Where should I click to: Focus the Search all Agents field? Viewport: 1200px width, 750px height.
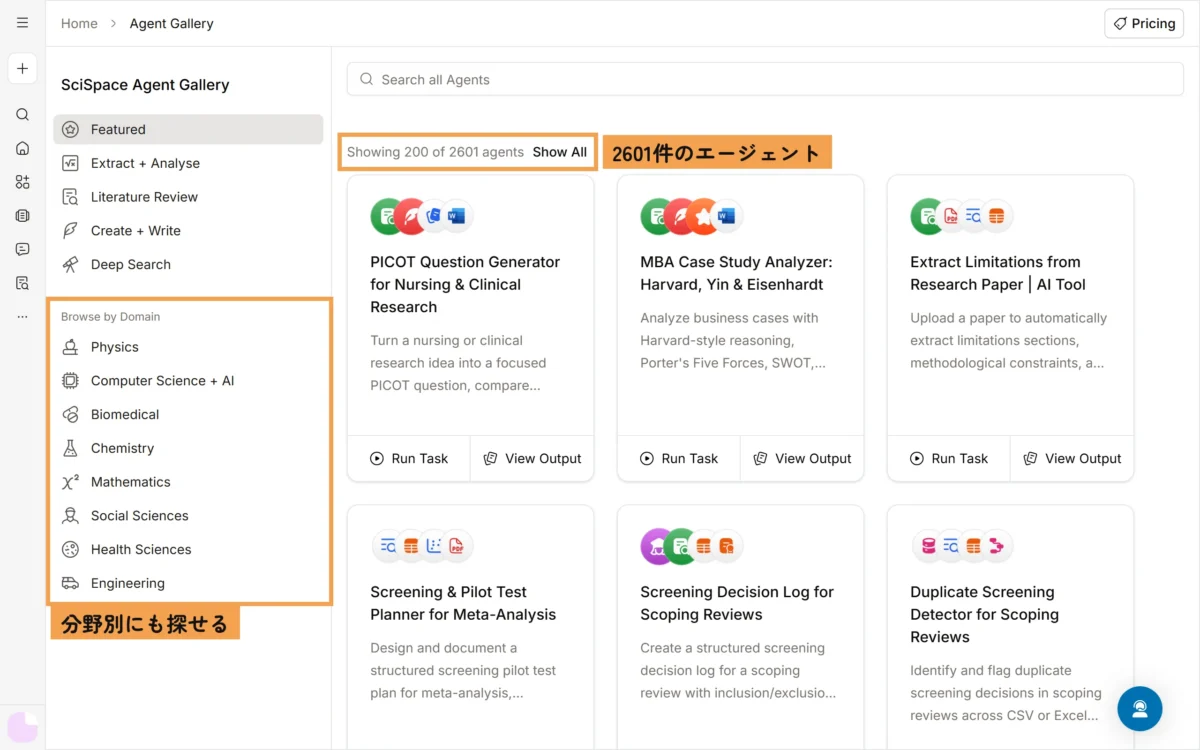[765, 80]
